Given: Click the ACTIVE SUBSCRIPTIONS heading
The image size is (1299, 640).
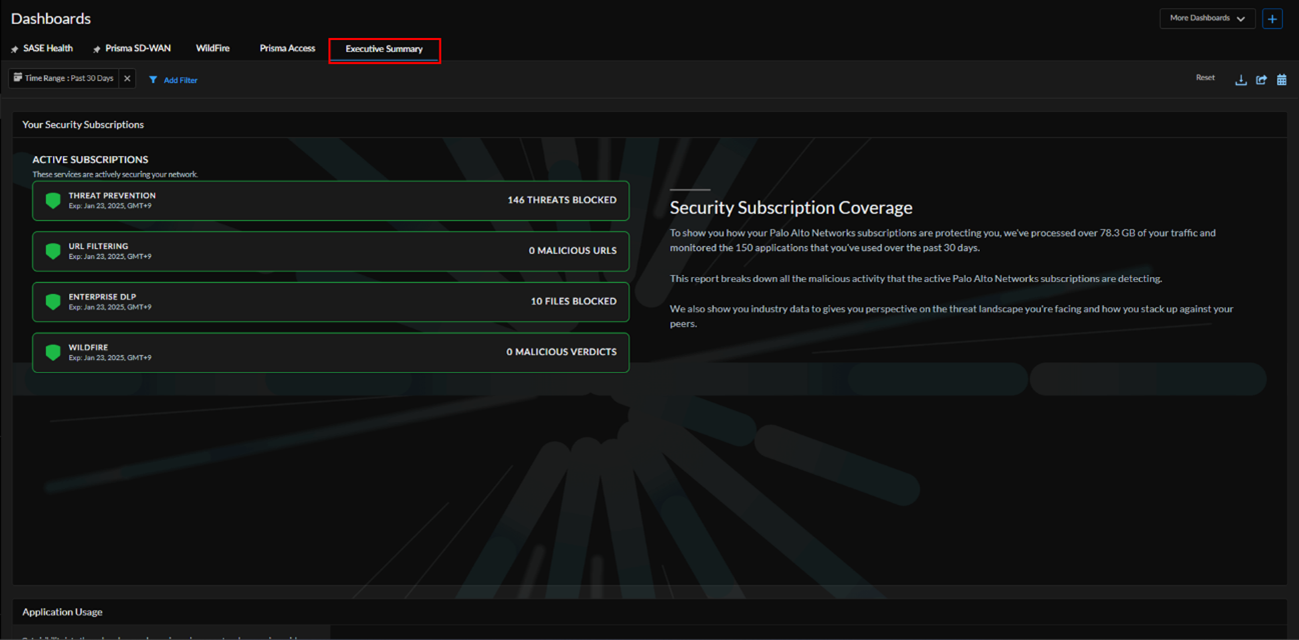Looking at the screenshot, I should click(x=90, y=160).
